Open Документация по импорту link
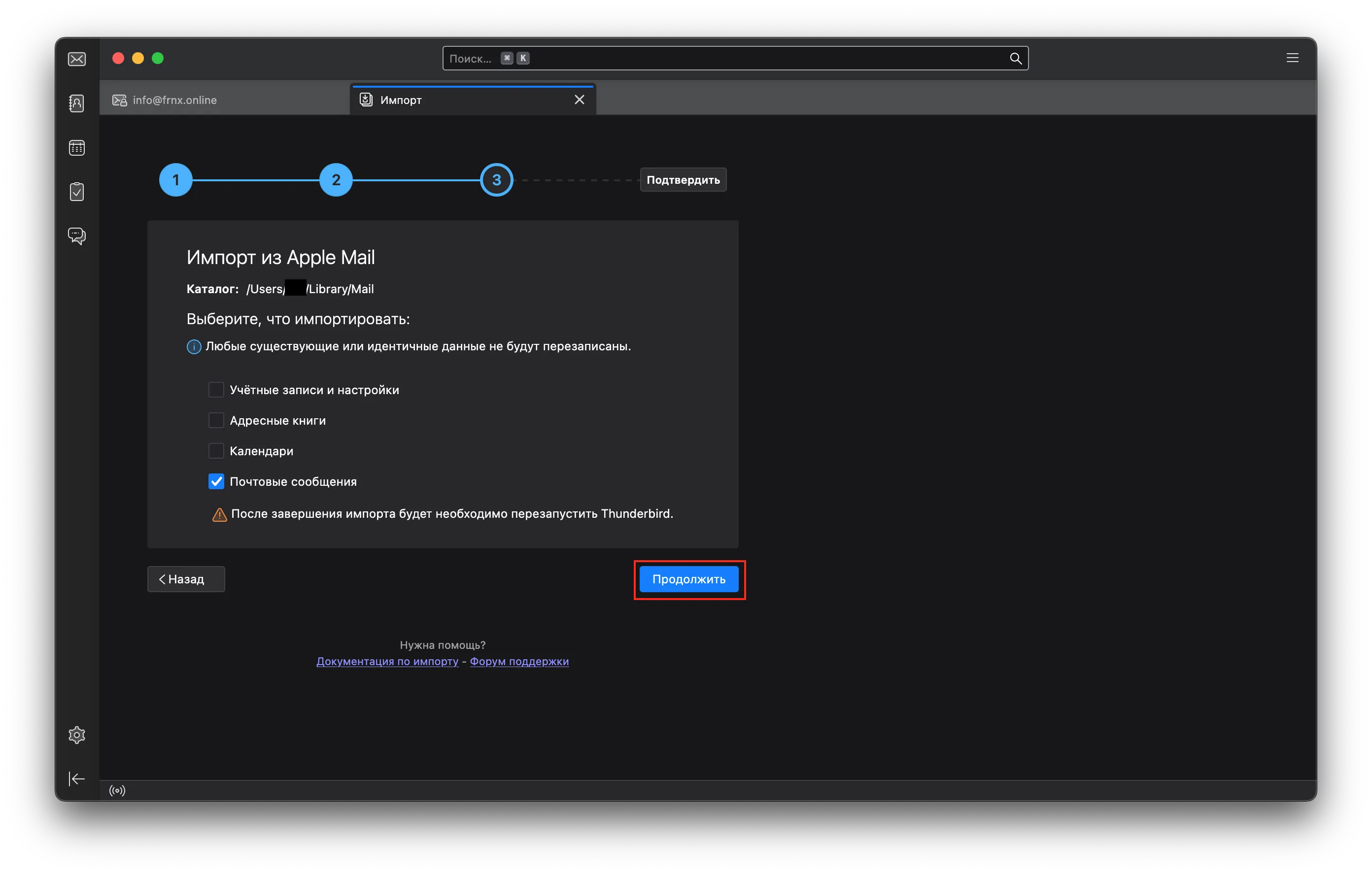 click(x=387, y=662)
